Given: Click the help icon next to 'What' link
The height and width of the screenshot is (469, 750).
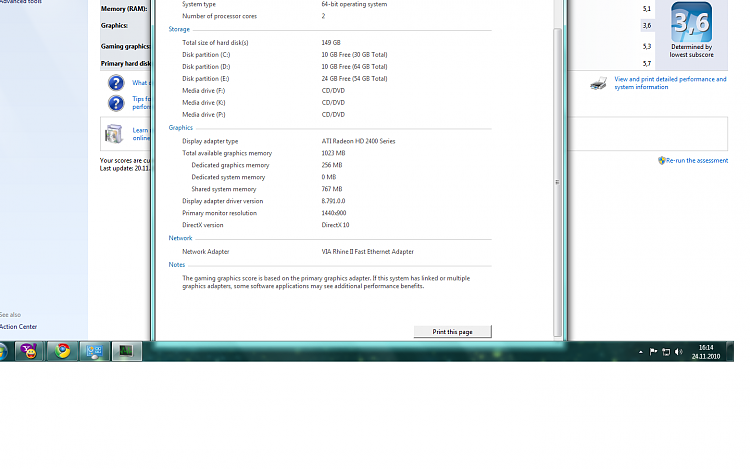Looking at the screenshot, I should (x=116, y=83).
